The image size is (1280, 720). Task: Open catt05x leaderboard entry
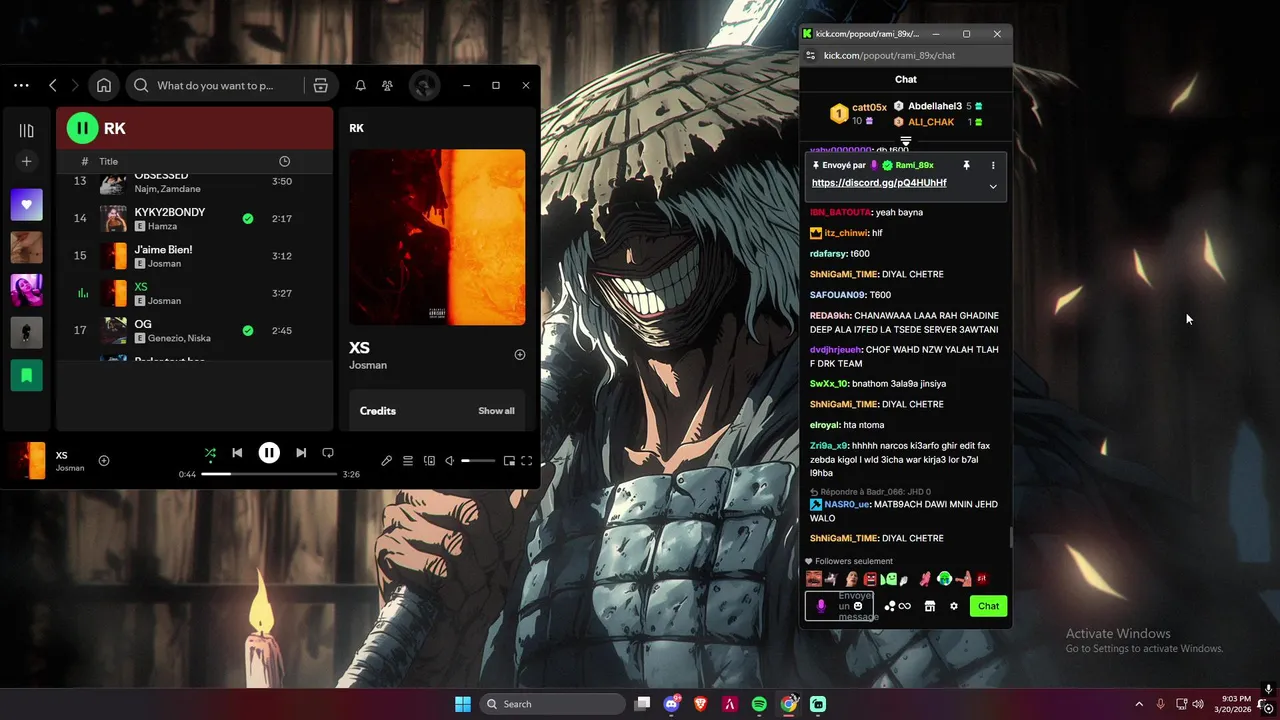tap(858, 114)
